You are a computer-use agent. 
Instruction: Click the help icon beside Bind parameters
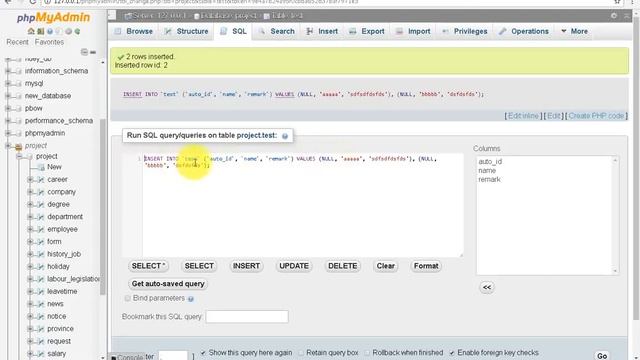click(x=191, y=299)
